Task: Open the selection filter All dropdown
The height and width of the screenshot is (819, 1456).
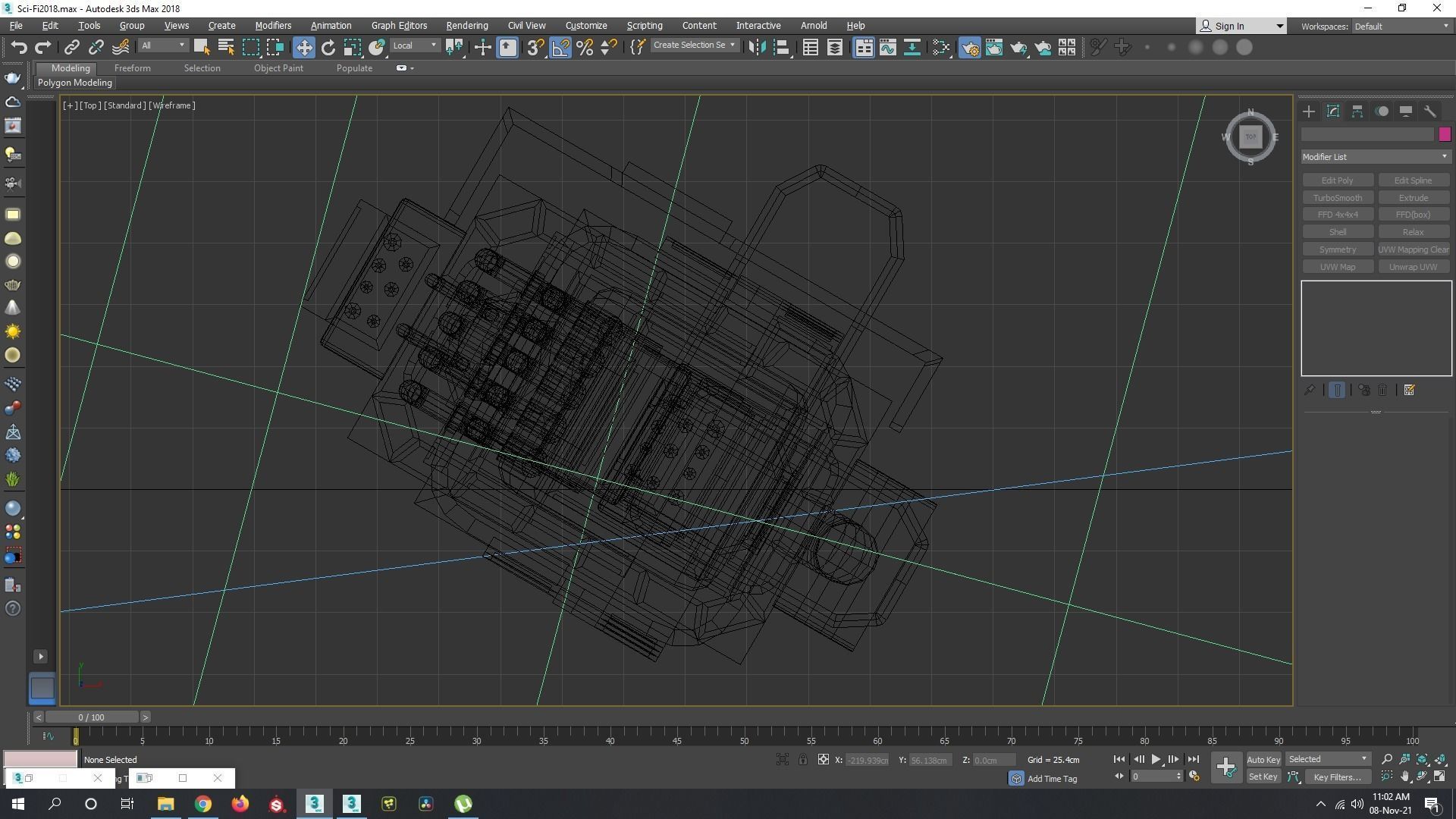Action: (x=162, y=45)
